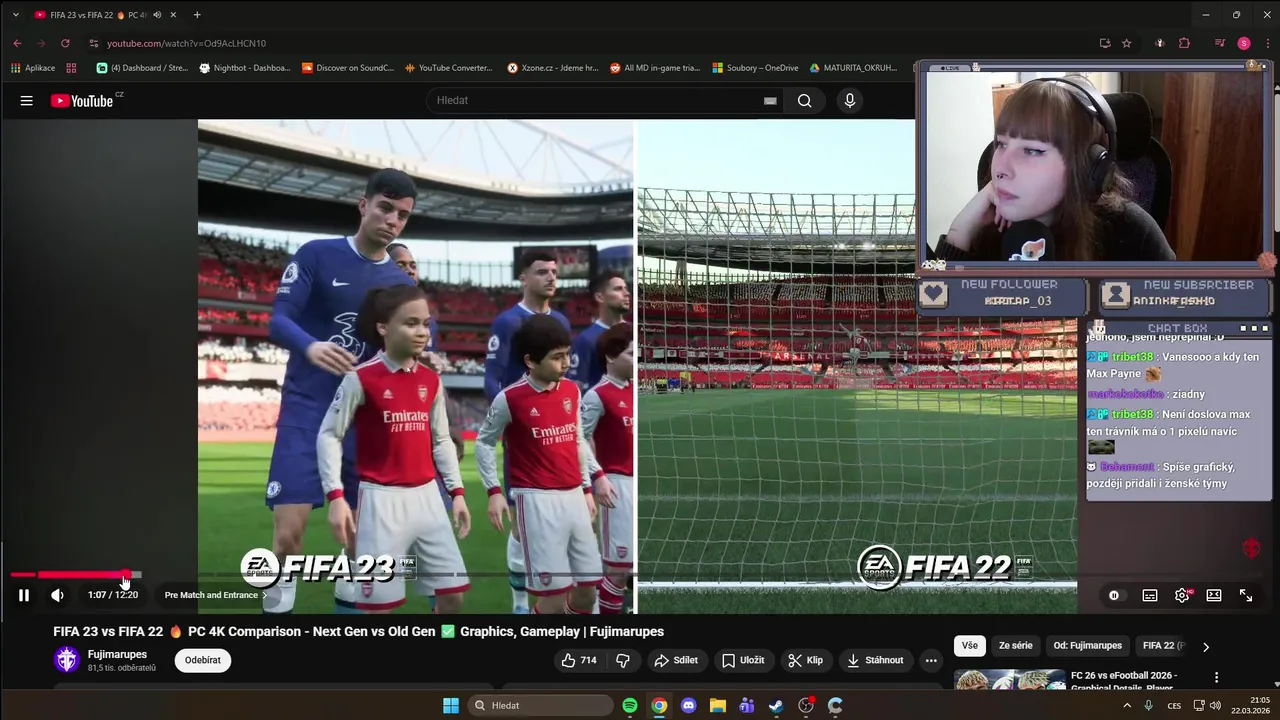Mute the video with the speaker icon
The width and height of the screenshot is (1280, 720).
[x=57, y=595]
